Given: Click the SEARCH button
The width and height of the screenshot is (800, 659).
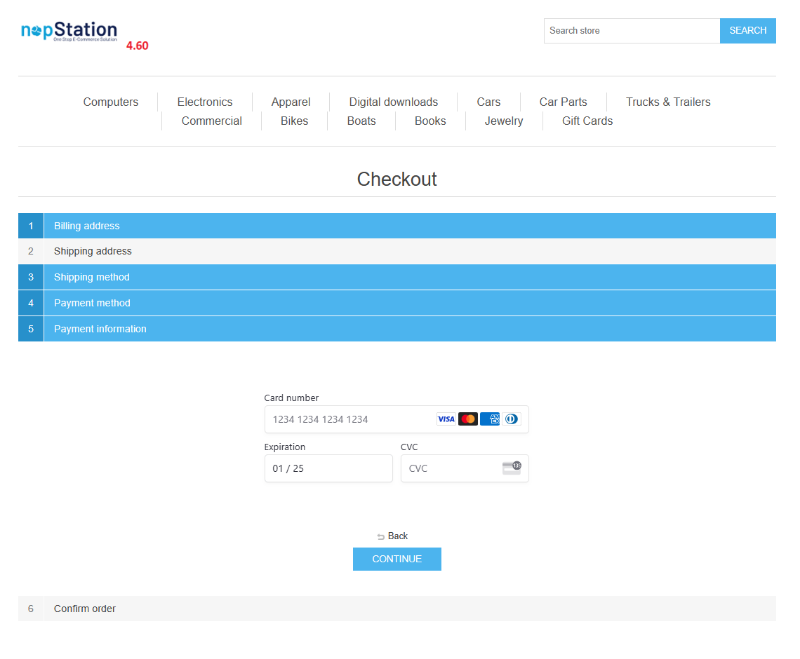Looking at the screenshot, I should (x=747, y=30).
